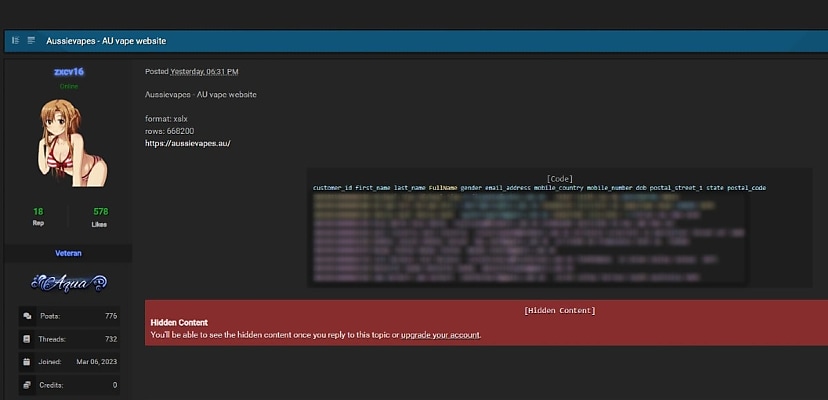Open zxcv16 user profile name

69,72
